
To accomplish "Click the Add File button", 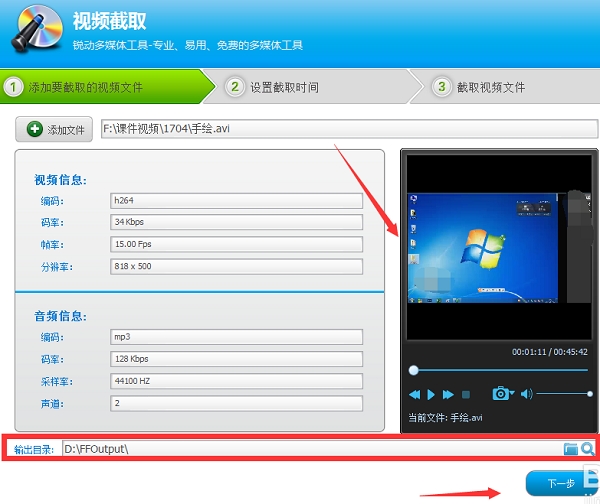I will pos(54,129).
